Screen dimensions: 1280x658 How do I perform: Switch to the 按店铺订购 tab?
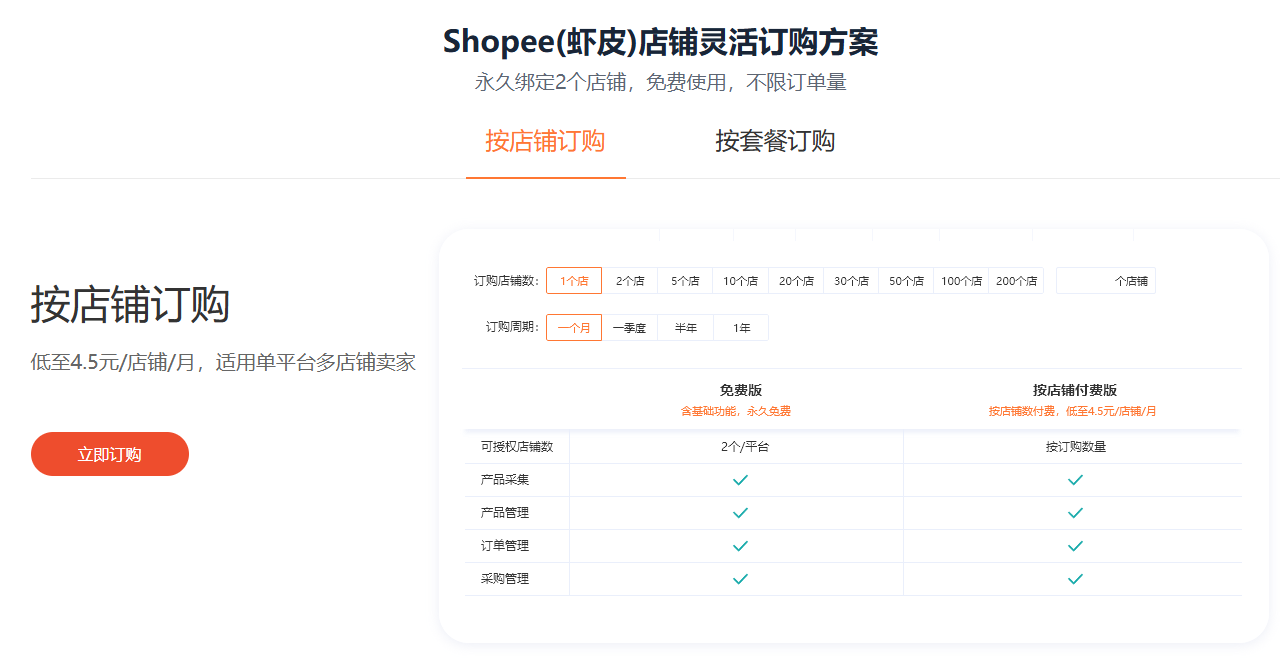click(545, 141)
